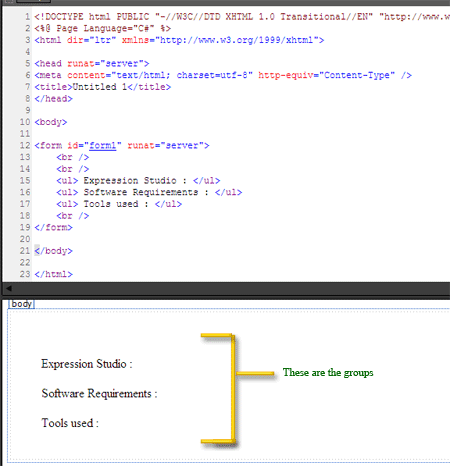Image resolution: width=450 pixels, height=466 pixels.
Task: Click "Expression Studio :" in design view
Action: point(87,364)
